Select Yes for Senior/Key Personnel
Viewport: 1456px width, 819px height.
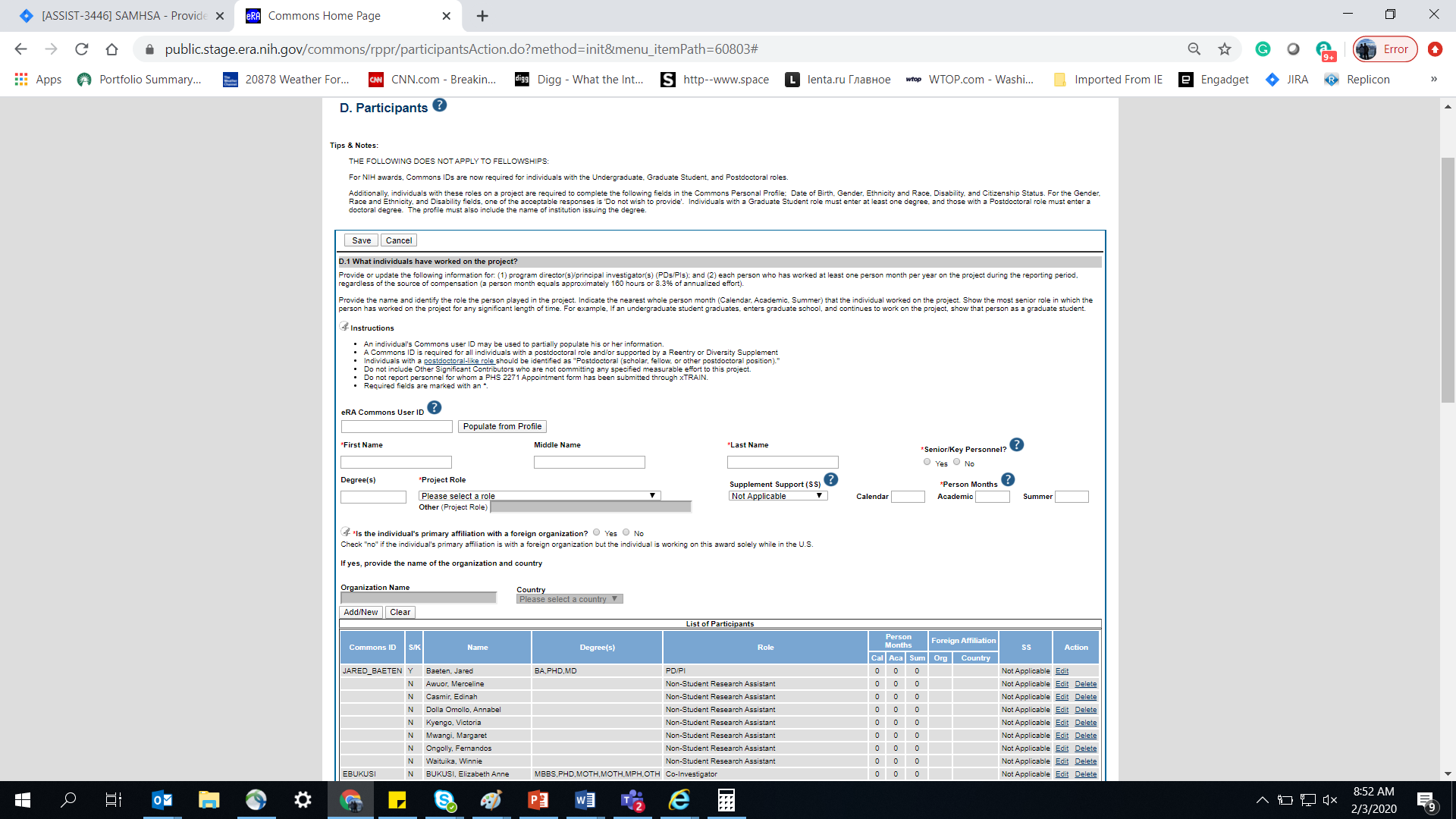(x=927, y=462)
